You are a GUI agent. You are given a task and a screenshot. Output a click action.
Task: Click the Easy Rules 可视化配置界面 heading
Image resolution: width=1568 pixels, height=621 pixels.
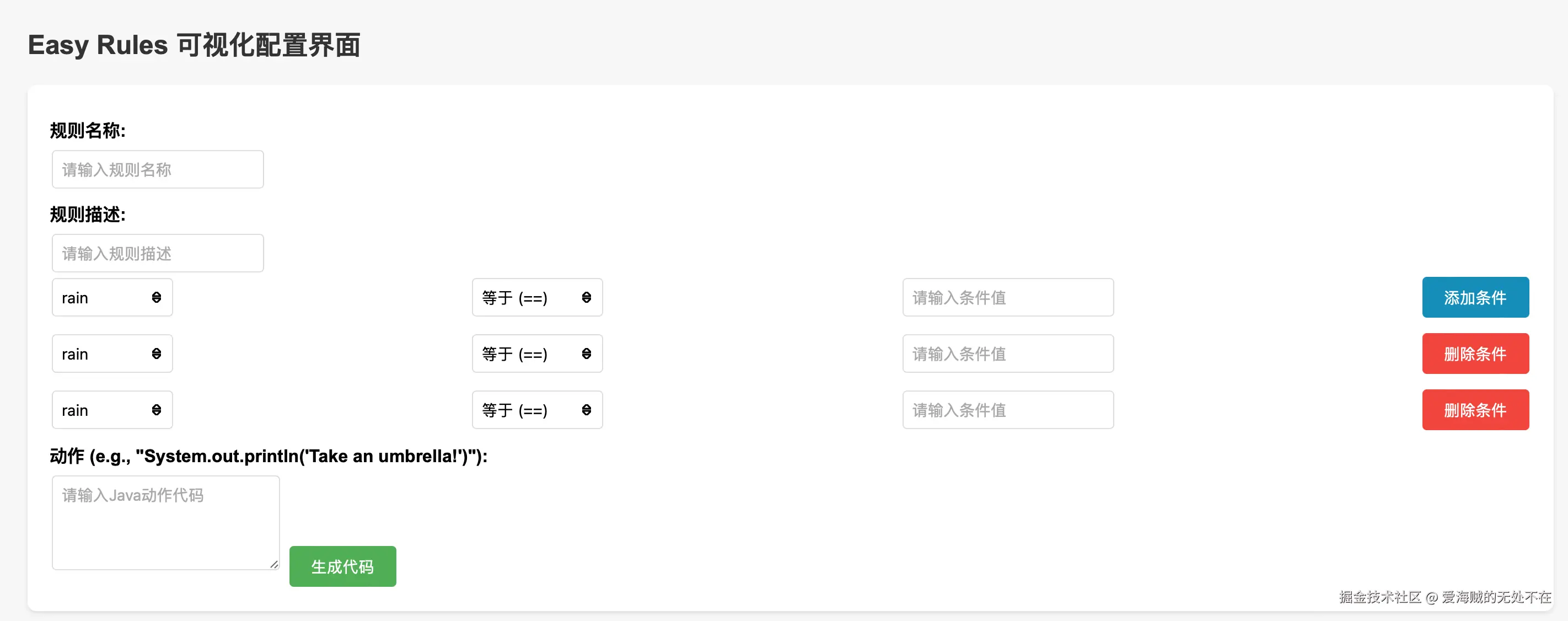click(x=194, y=45)
